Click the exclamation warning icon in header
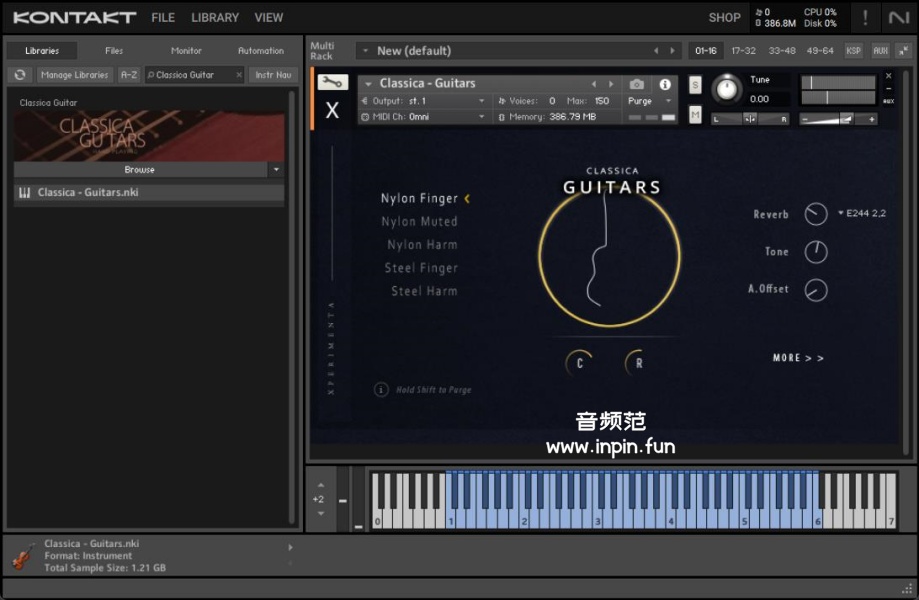 (x=865, y=18)
